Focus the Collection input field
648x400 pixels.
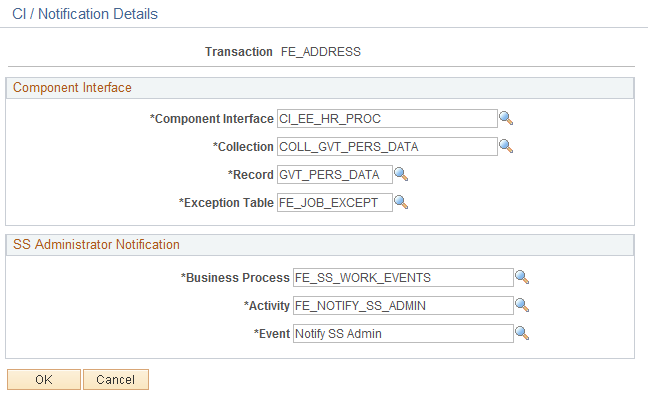386,147
